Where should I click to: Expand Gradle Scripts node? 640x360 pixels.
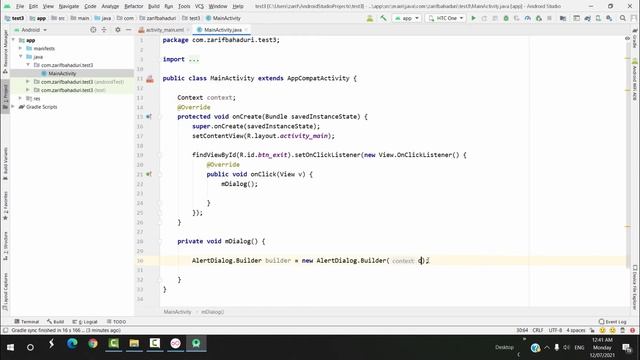click(13, 107)
